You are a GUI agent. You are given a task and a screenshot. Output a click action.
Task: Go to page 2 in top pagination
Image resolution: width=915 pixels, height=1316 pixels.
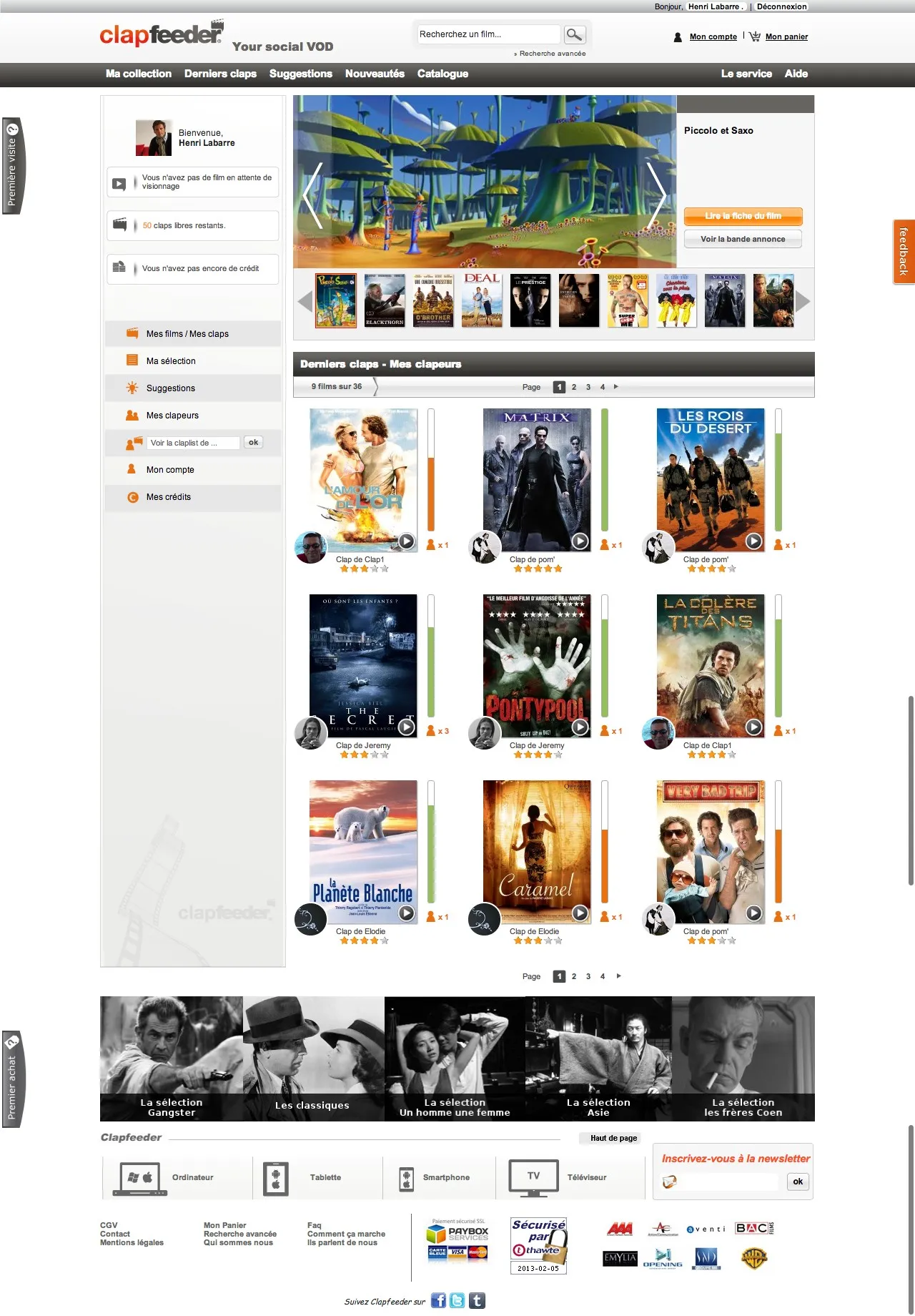(574, 387)
